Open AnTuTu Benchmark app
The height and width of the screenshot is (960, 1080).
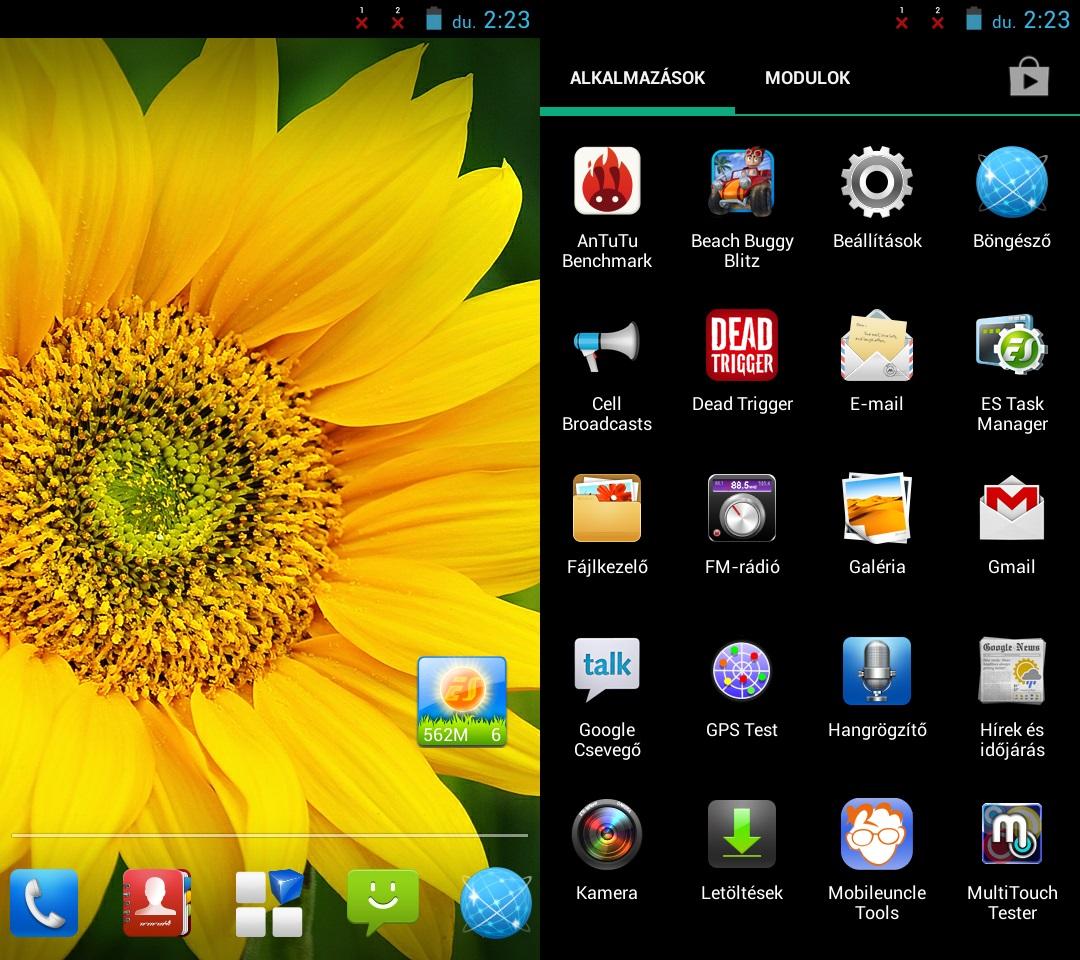pos(607,181)
